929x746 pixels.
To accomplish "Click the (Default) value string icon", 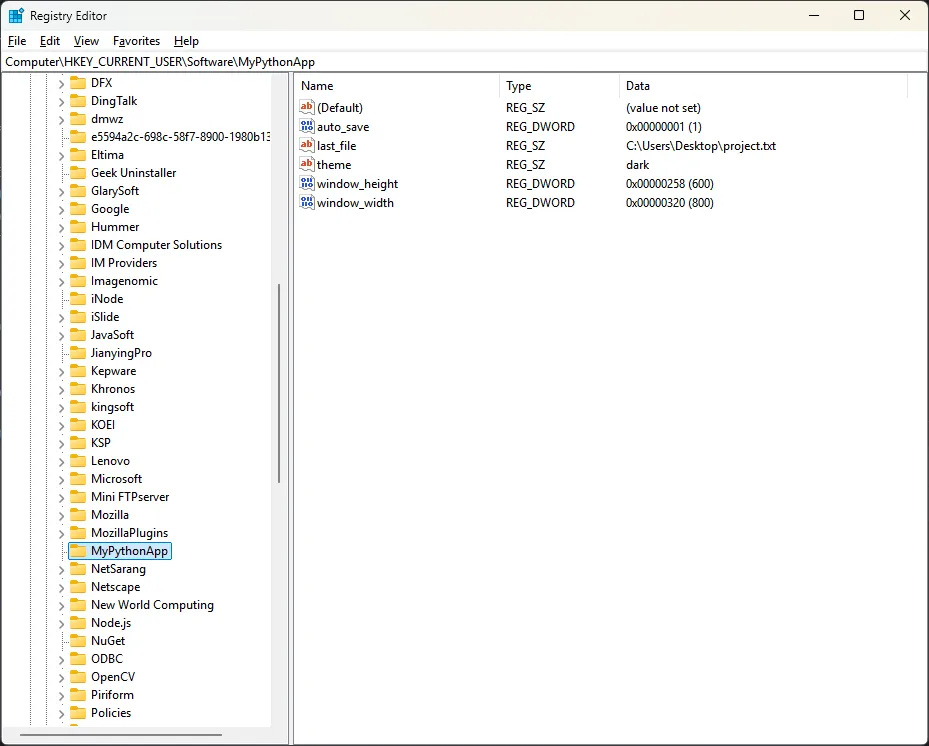I will (x=307, y=108).
